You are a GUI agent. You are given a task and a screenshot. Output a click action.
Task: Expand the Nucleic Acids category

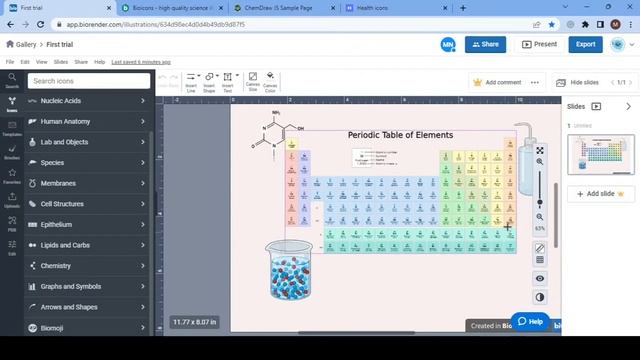87,101
